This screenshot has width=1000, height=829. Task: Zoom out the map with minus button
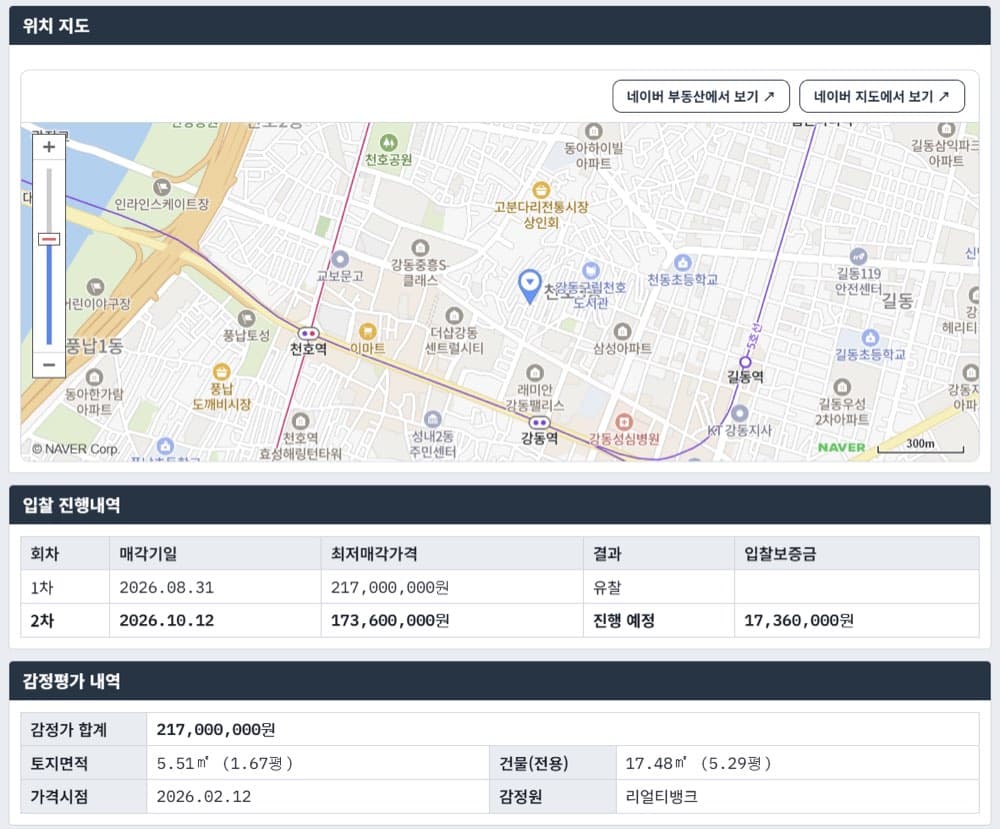pos(48,365)
